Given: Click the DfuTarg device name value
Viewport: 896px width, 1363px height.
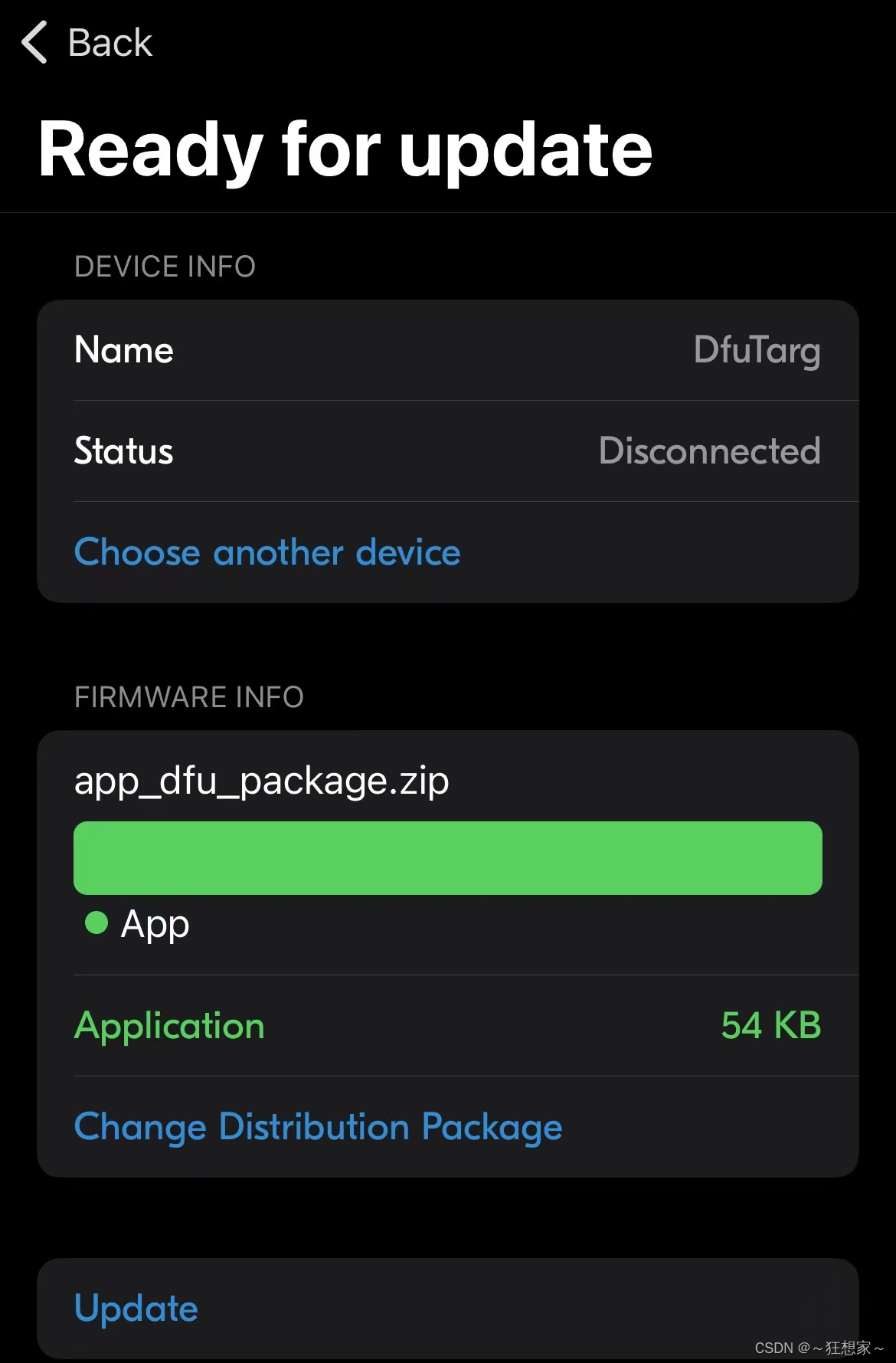Looking at the screenshot, I should pos(757,350).
